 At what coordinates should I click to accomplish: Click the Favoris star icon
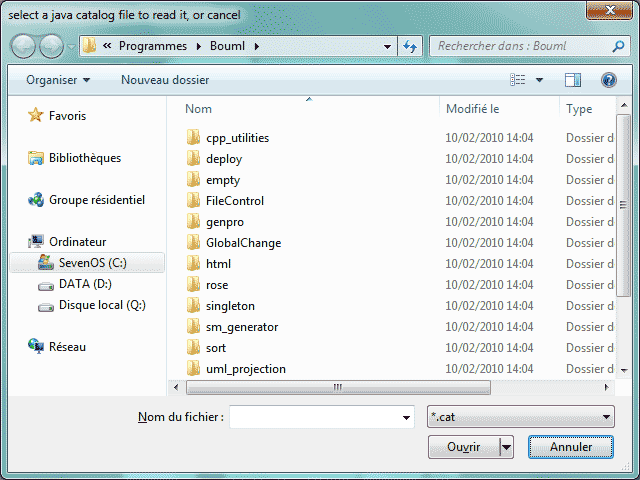(36, 115)
